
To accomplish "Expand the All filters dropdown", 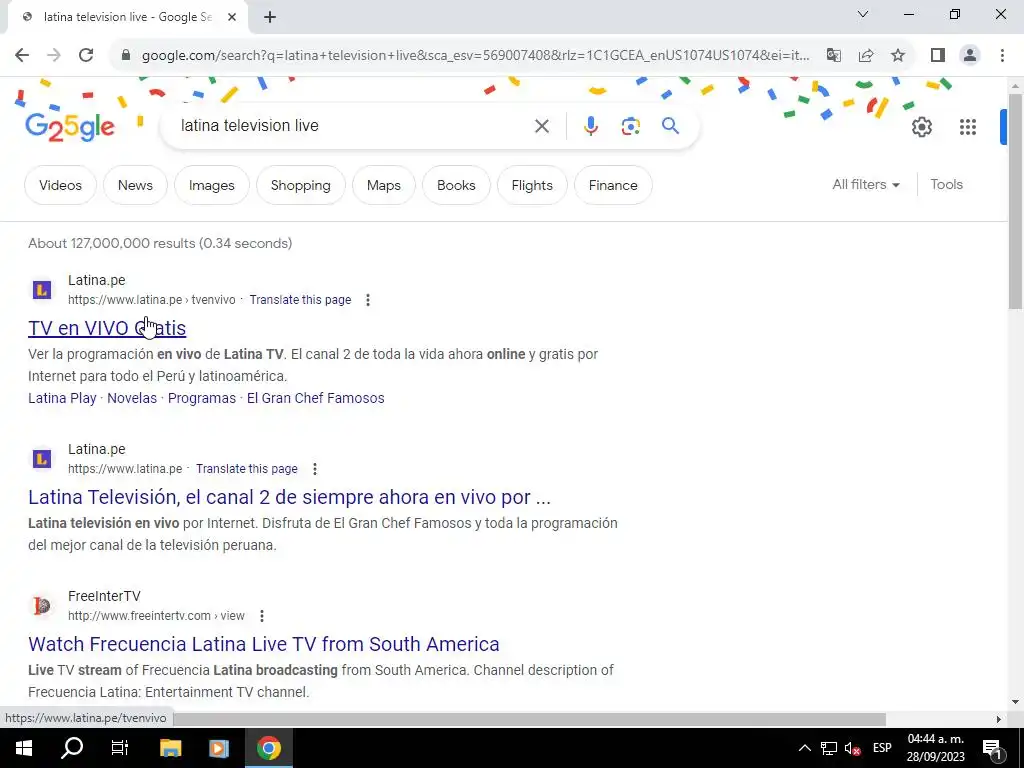I will [x=865, y=185].
